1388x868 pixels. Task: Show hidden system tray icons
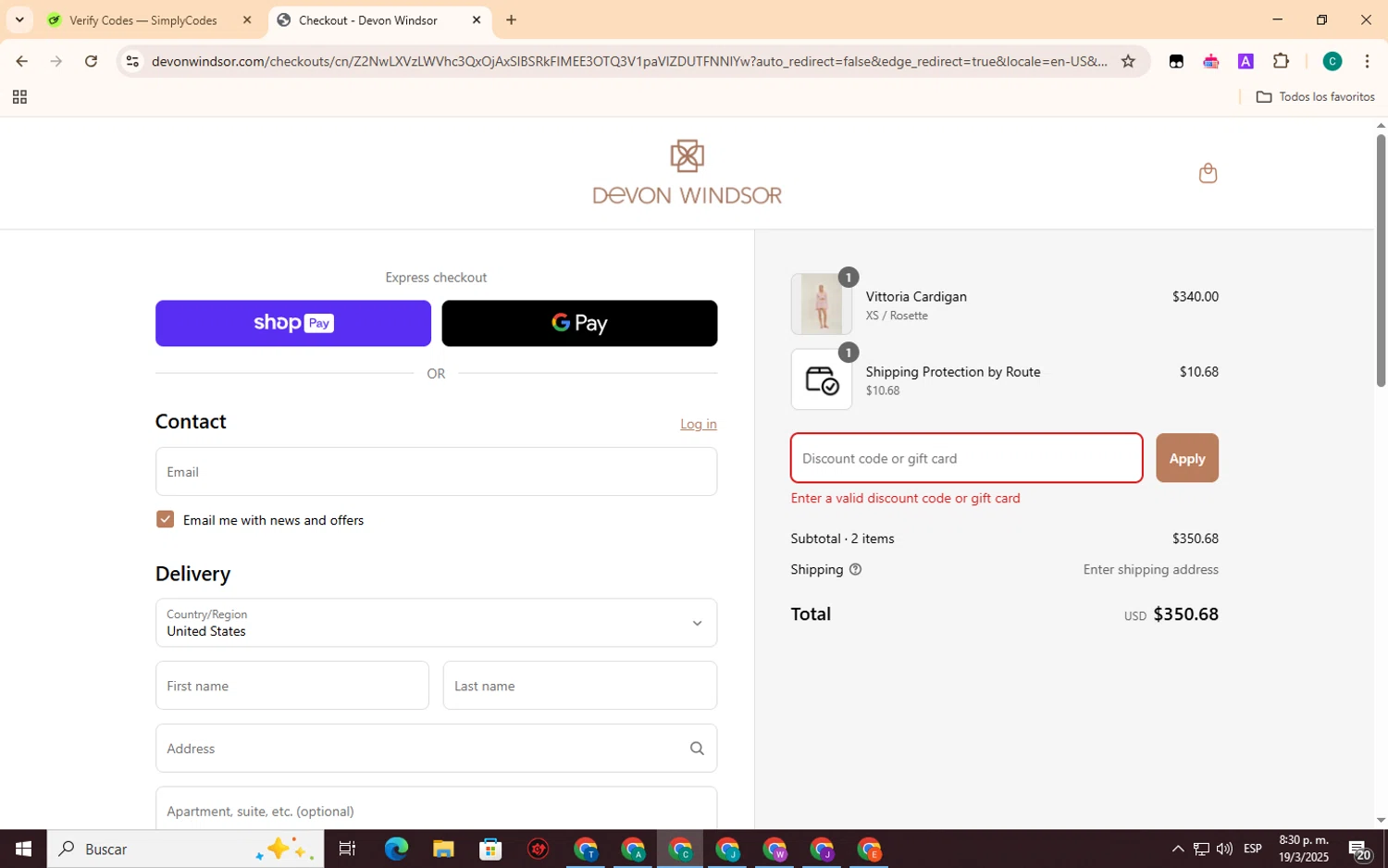tap(1177, 849)
